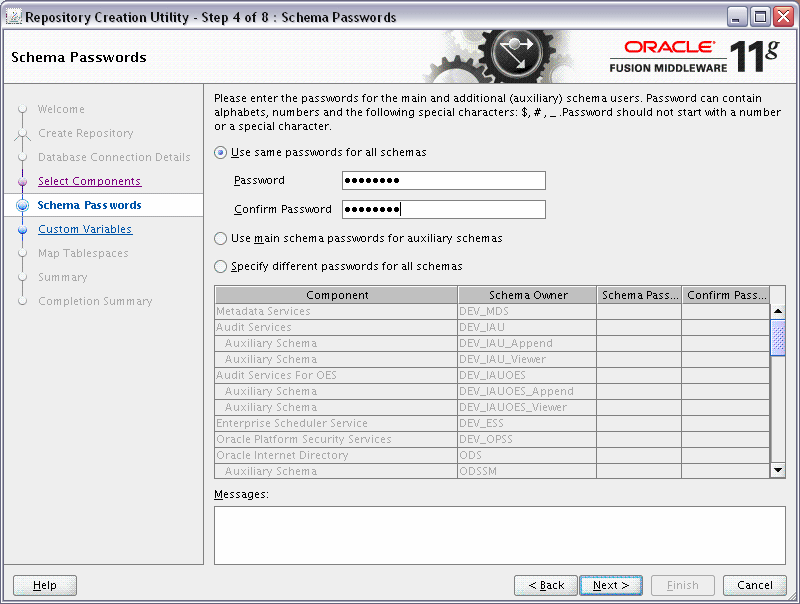Click the Schema Owner column header
800x604 pixels.
pyautogui.click(x=527, y=295)
